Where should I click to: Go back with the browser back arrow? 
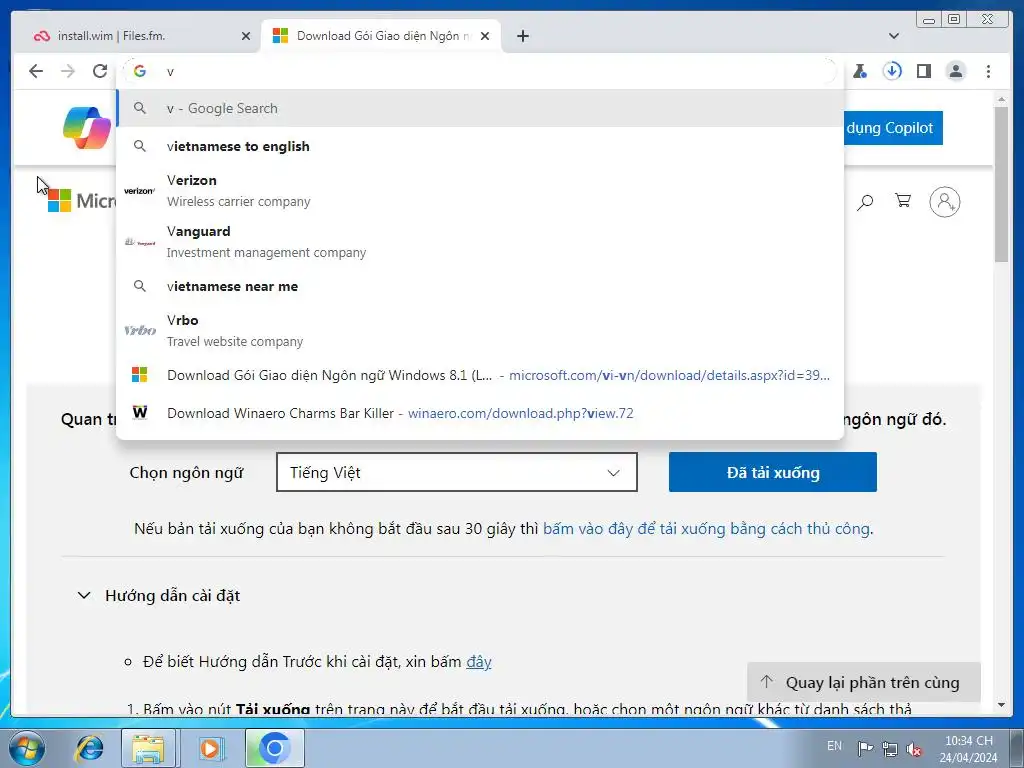click(x=36, y=71)
